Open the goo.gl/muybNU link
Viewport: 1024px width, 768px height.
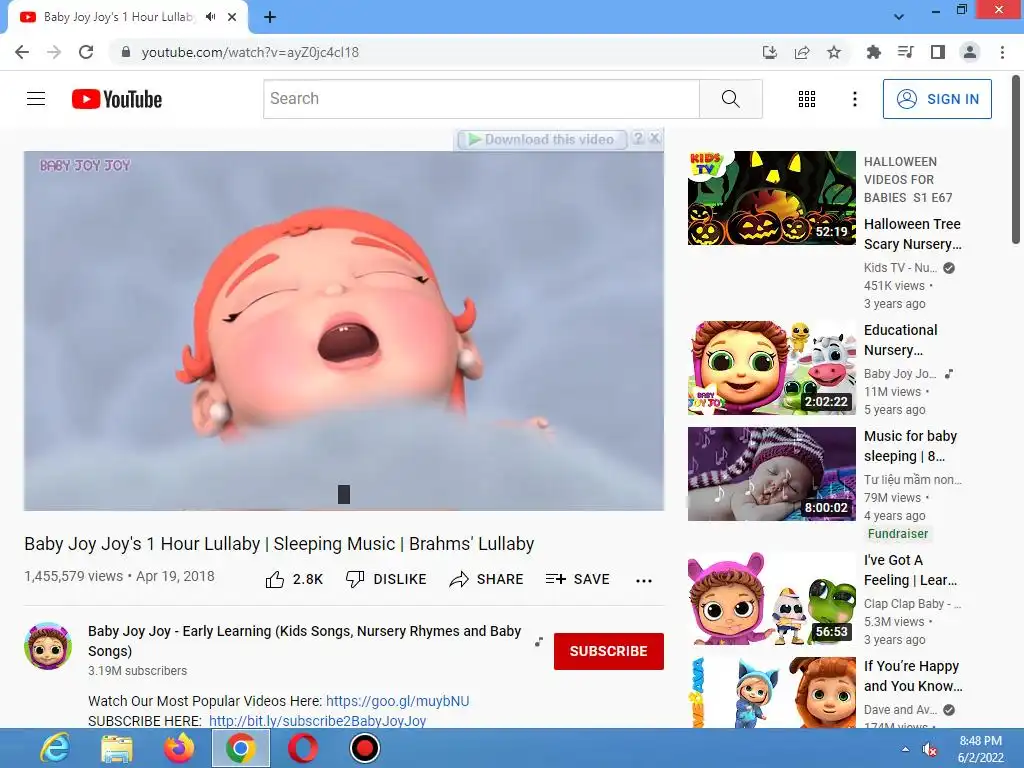[397, 701]
